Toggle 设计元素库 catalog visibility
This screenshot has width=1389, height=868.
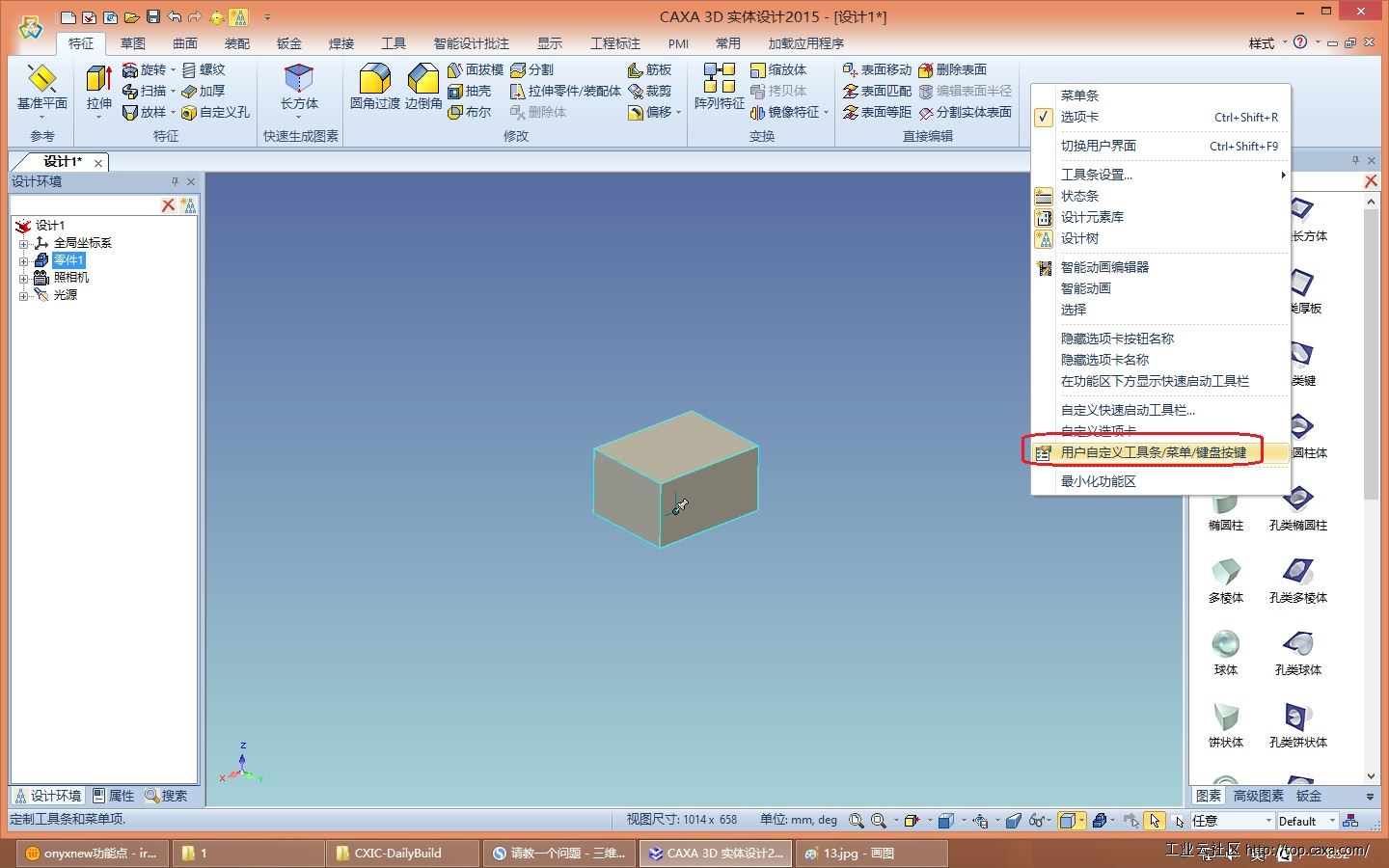1160,217
